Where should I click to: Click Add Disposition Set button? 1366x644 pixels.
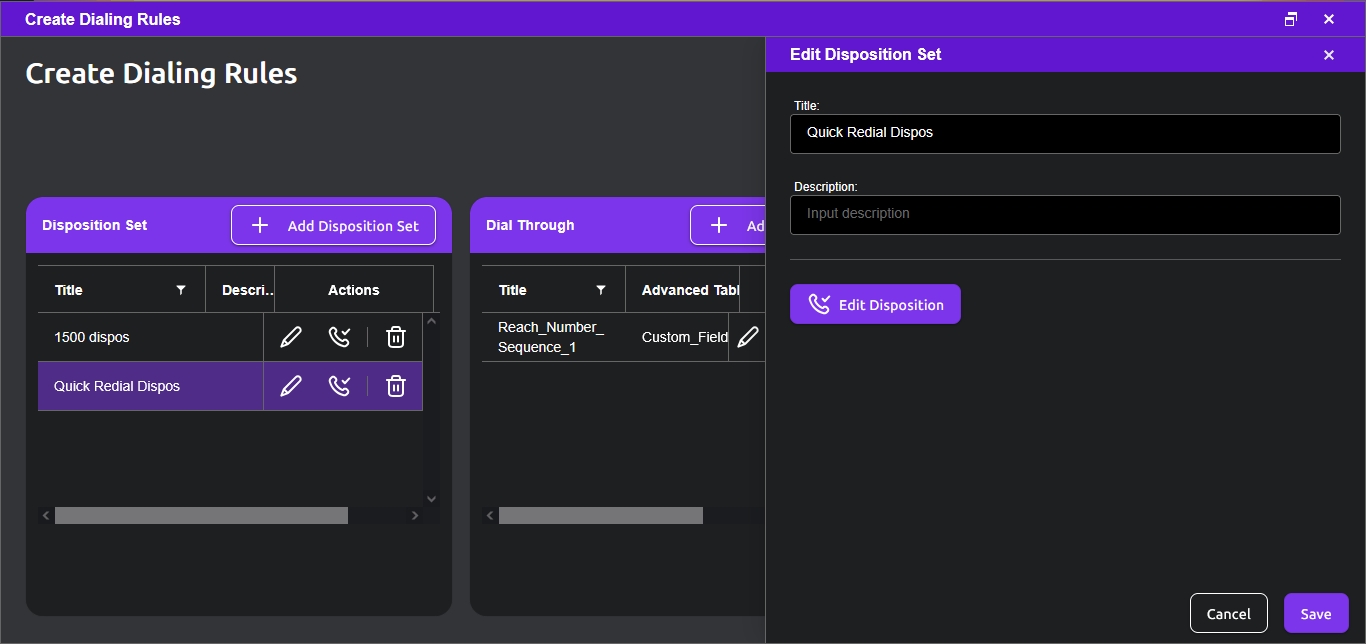coord(333,225)
